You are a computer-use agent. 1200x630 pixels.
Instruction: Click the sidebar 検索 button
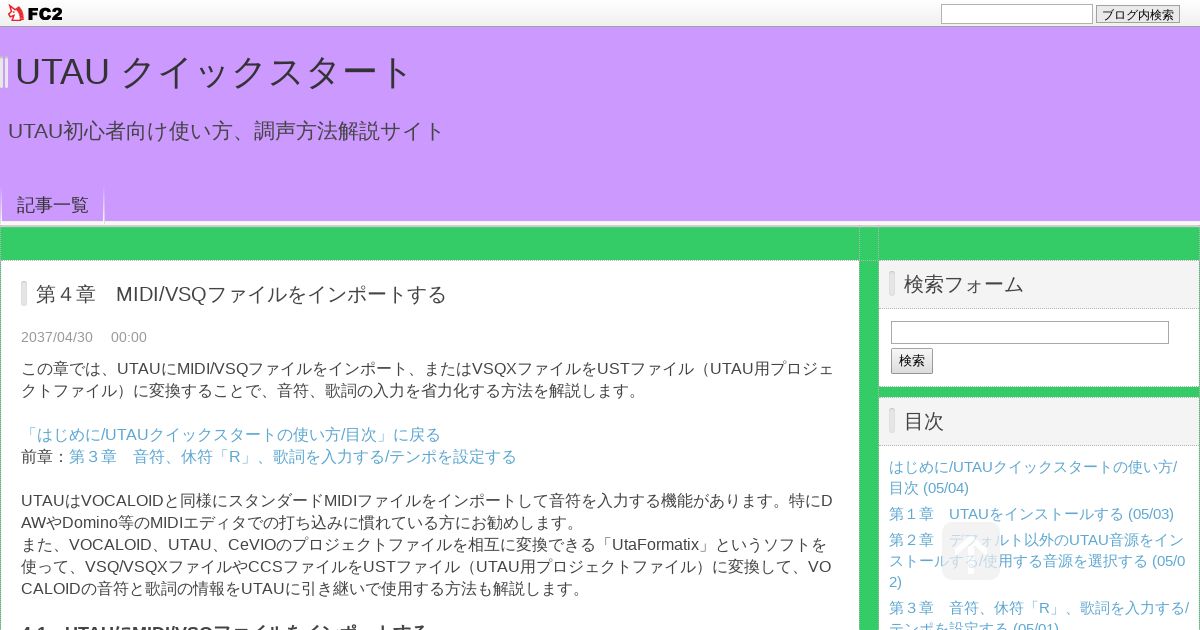click(x=911, y=361)
